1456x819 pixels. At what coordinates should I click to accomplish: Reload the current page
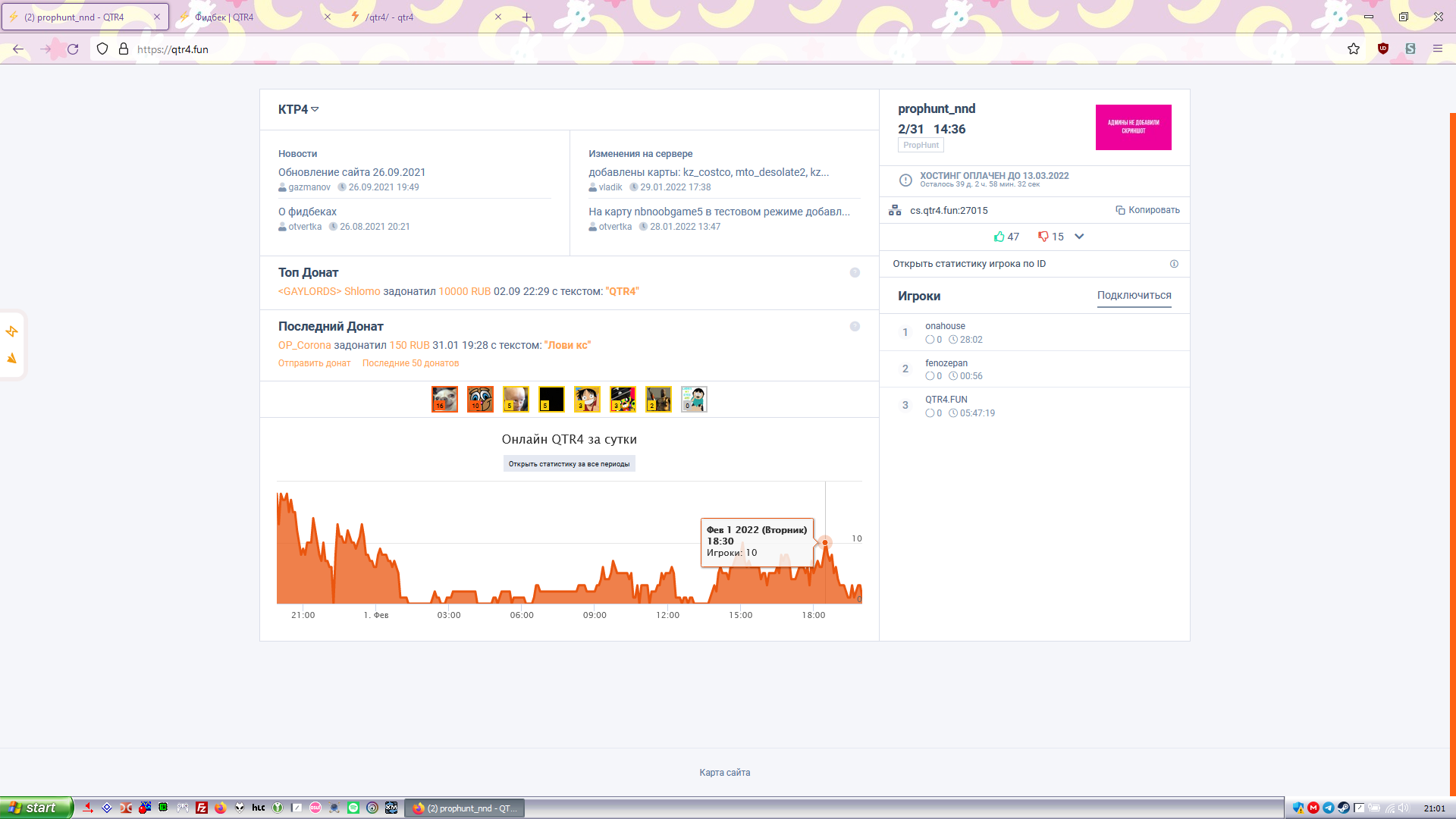(x=73, y=49)
